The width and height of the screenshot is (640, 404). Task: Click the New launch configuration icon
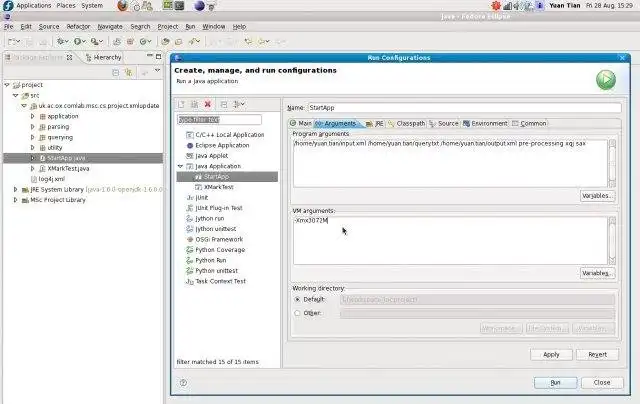pyautogui.click(x=182, y=104)
